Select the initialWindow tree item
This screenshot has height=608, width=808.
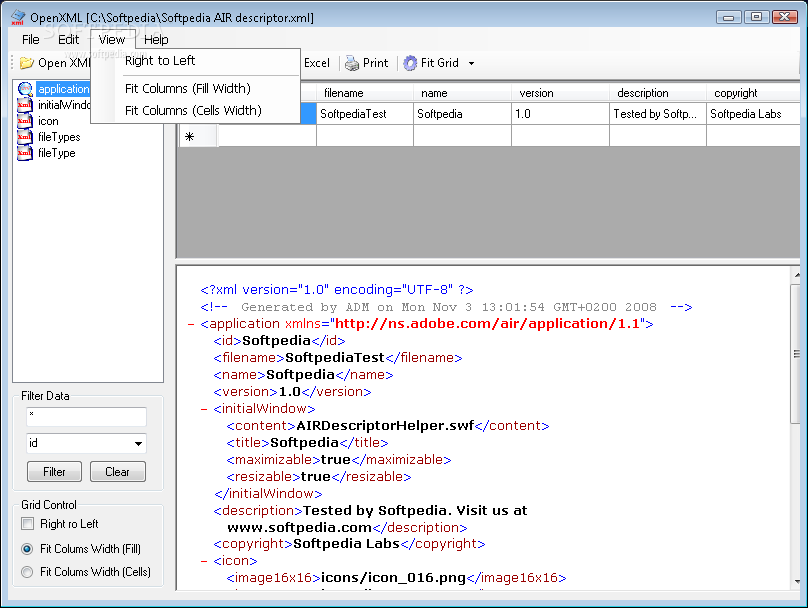tap(64, 105)
